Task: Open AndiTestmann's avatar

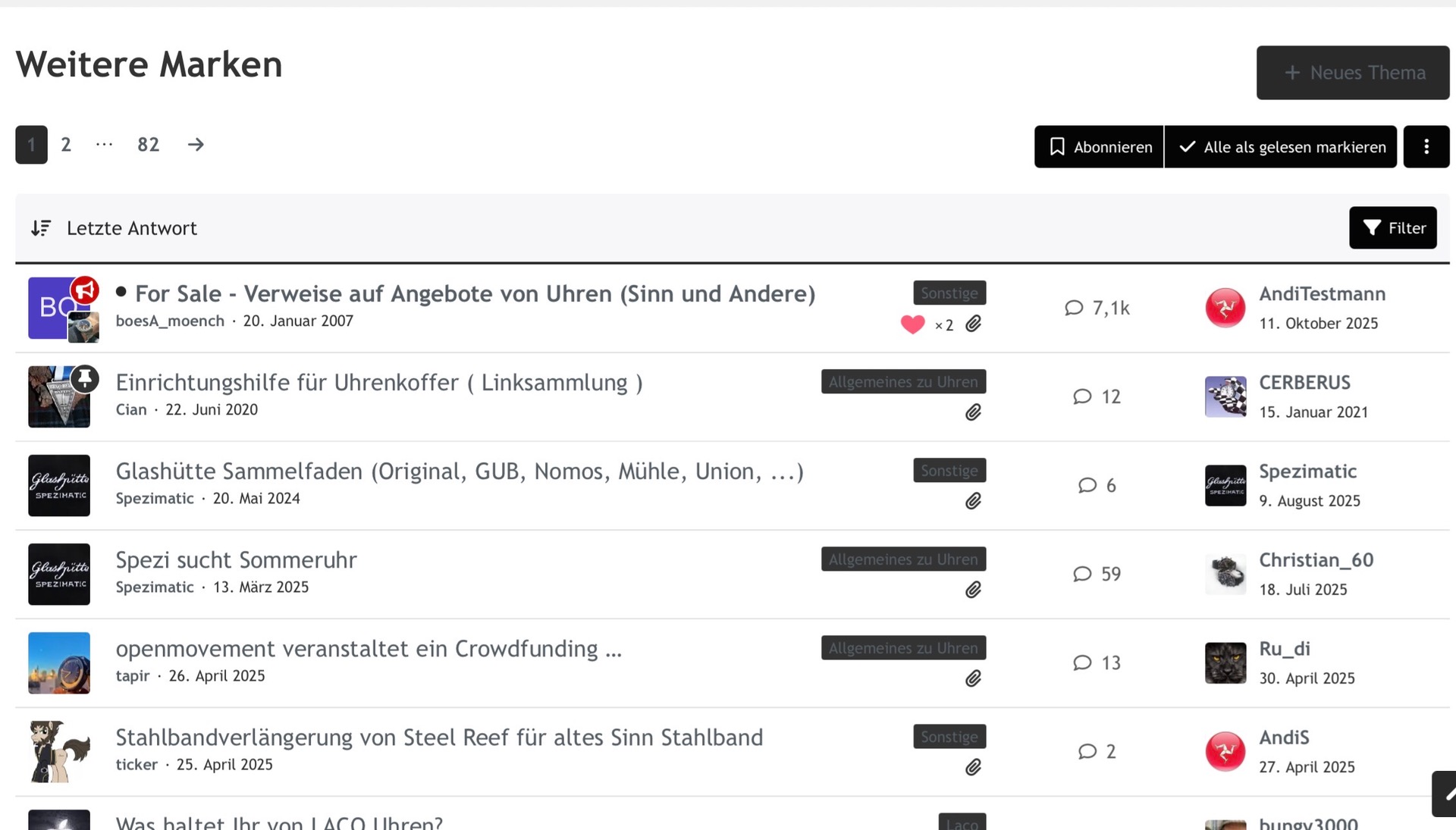Action: click(x=1225, y=308)
